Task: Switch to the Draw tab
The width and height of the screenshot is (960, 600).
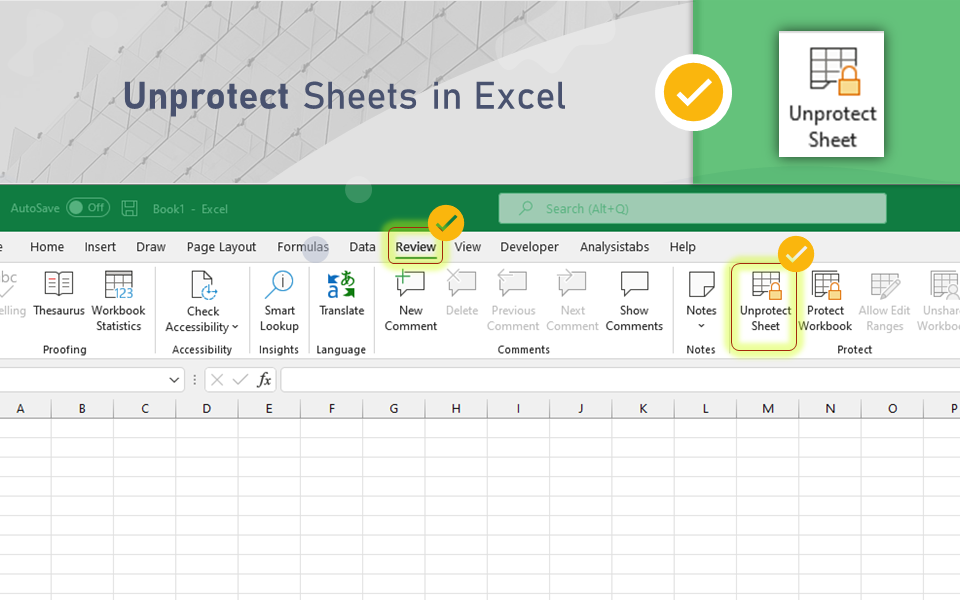Action: pos(151,247)
